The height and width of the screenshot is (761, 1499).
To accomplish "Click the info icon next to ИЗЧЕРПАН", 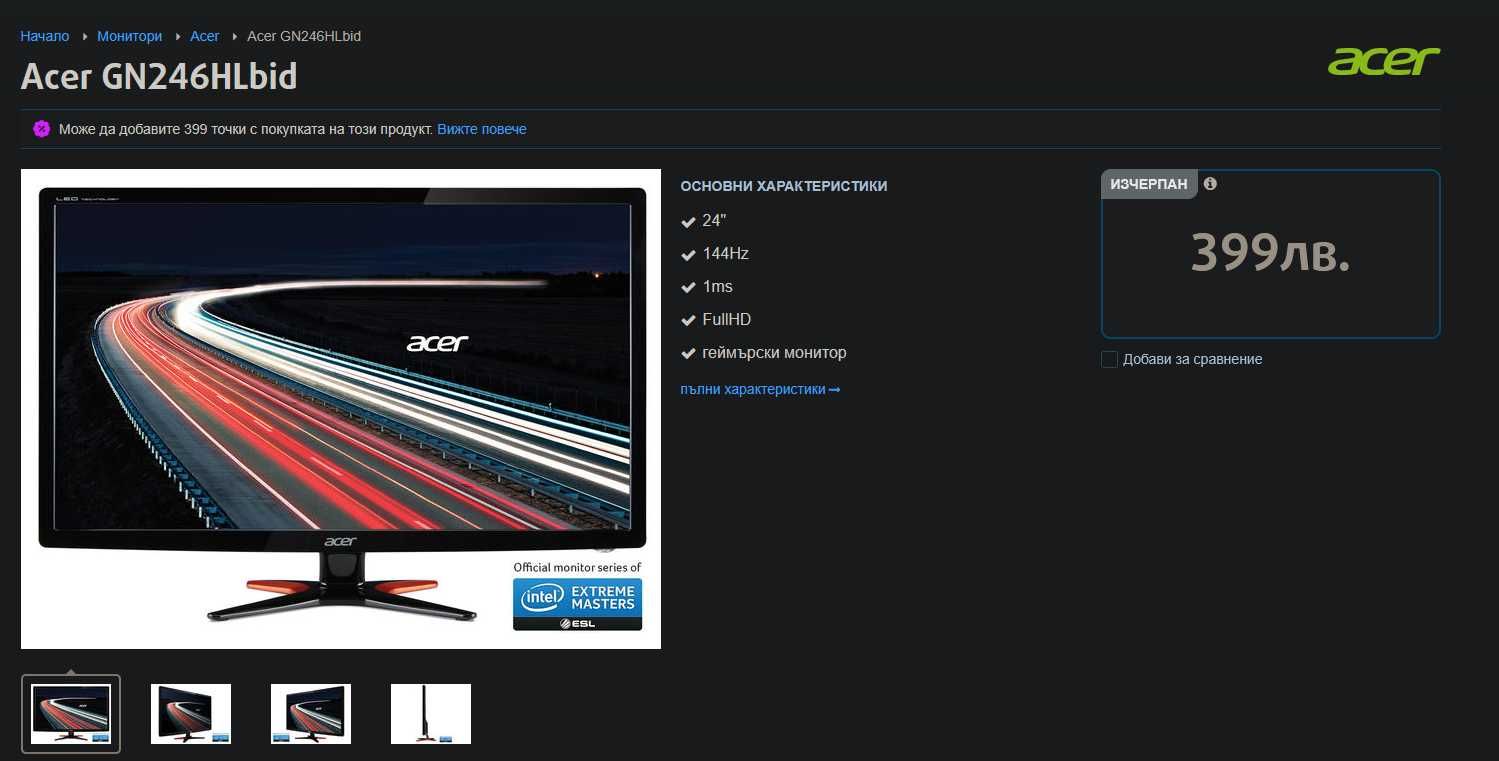I will 1210,184.
